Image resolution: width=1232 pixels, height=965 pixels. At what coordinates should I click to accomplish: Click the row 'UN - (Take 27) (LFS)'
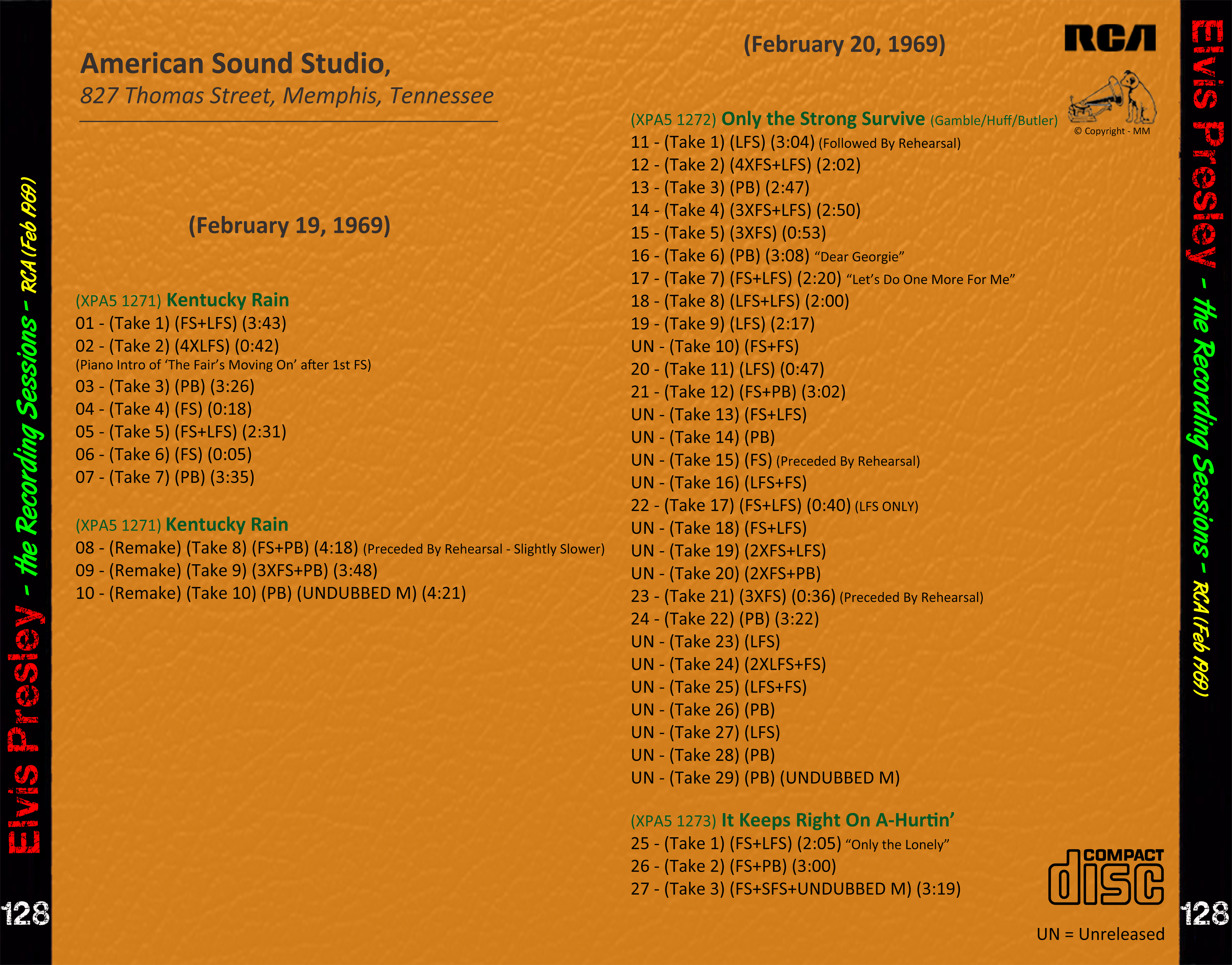coord(706,732)
